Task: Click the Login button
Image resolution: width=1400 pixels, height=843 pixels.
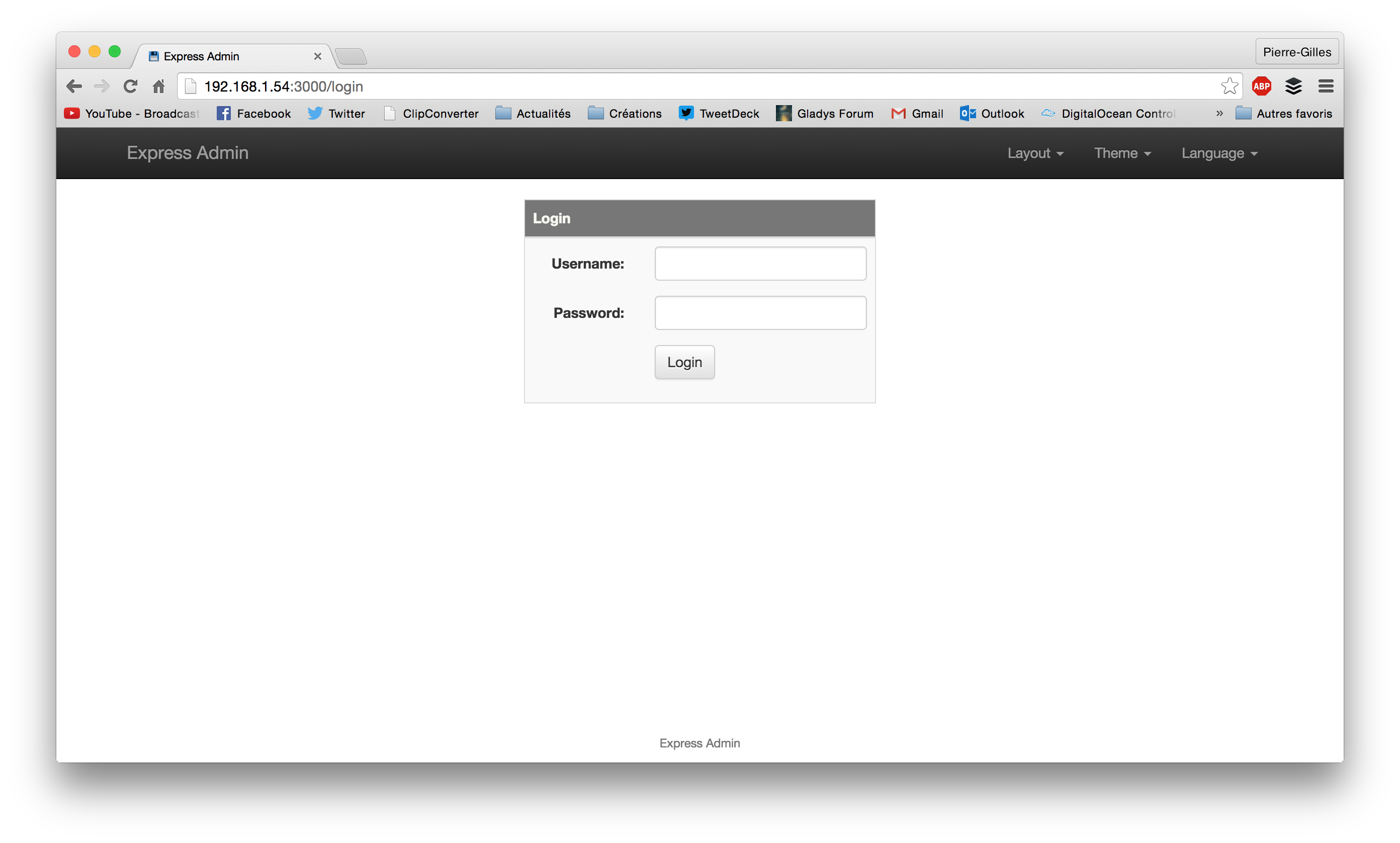Action: 685,362
